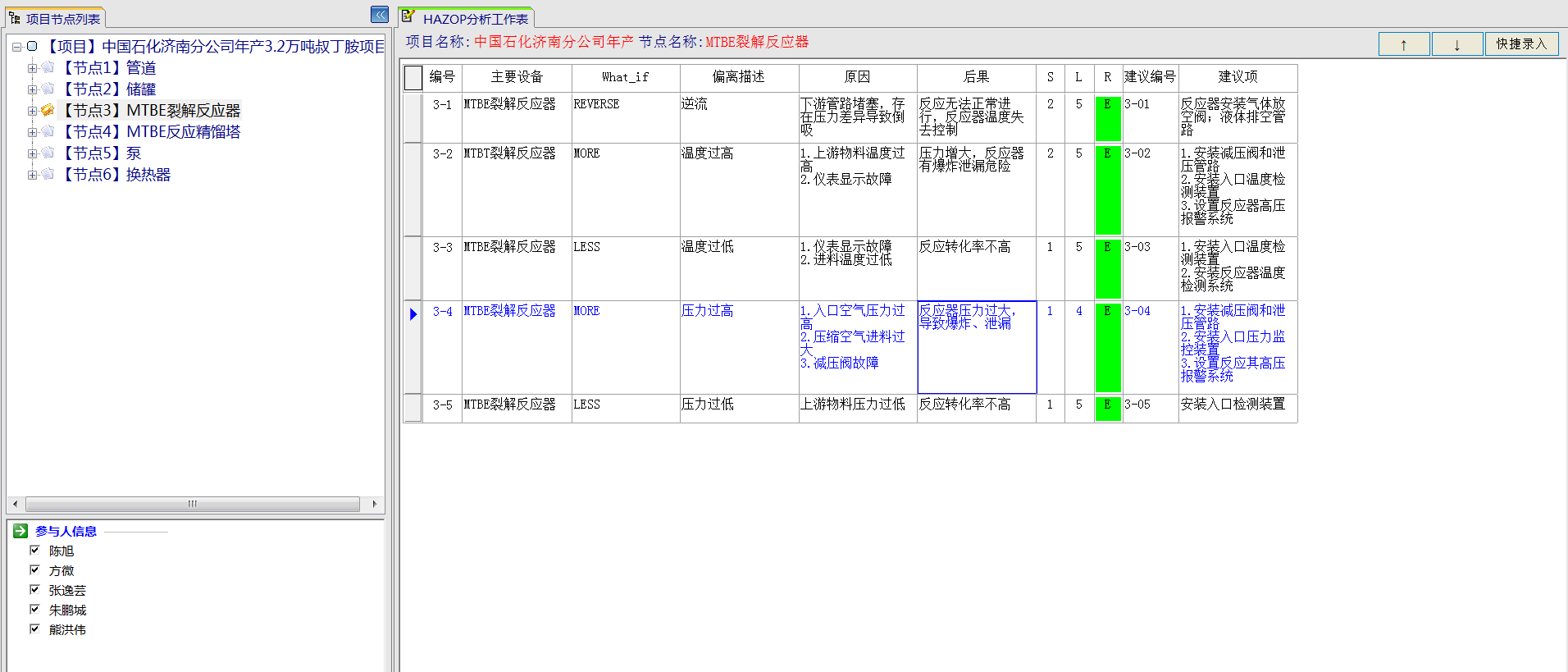Click 温度过低 deviation cell

click(x=739, y=268)
